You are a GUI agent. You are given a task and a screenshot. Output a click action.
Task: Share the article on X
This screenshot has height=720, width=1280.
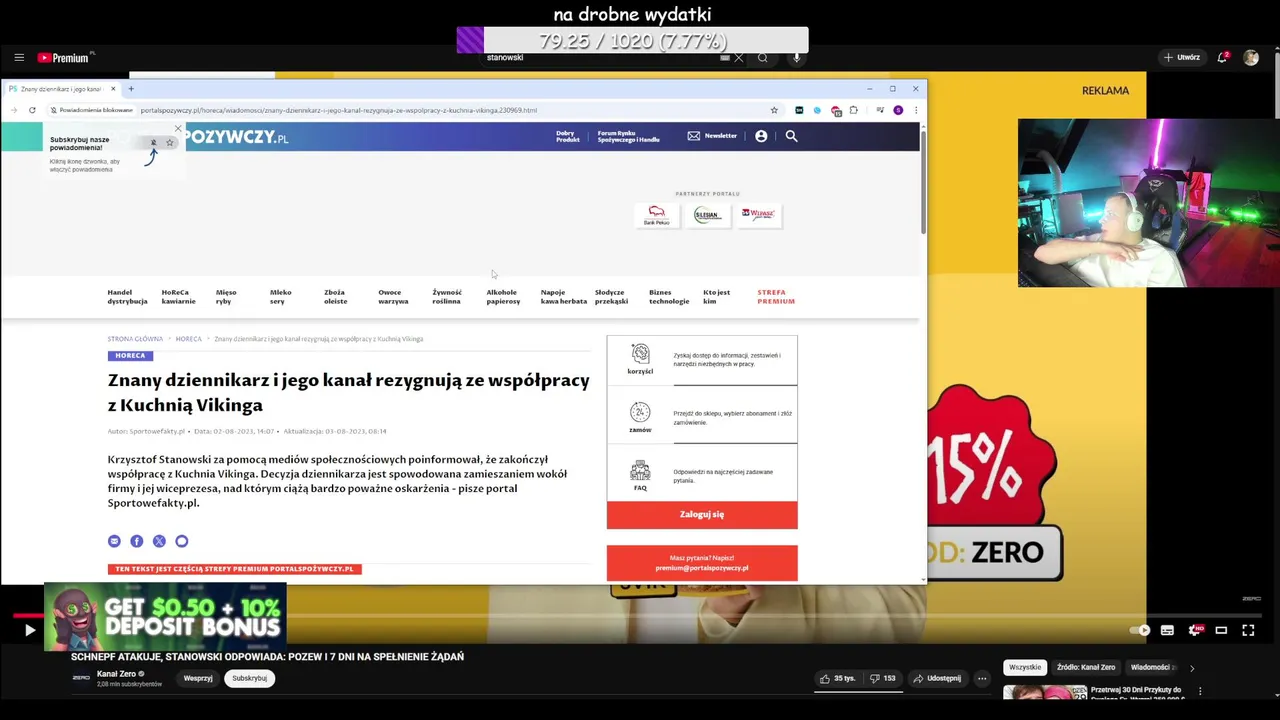click(x=159, y=541)
